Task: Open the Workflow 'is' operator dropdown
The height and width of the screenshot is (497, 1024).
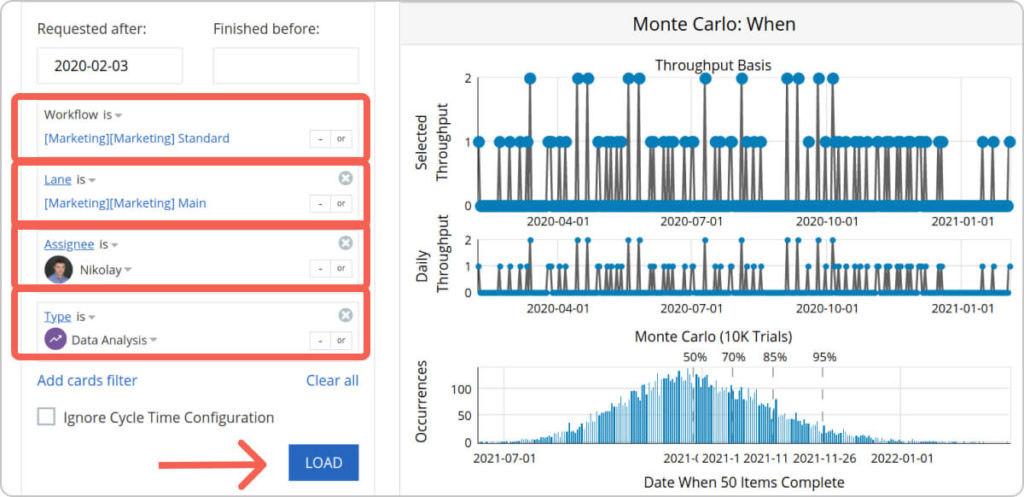Action: pos(112,115)
